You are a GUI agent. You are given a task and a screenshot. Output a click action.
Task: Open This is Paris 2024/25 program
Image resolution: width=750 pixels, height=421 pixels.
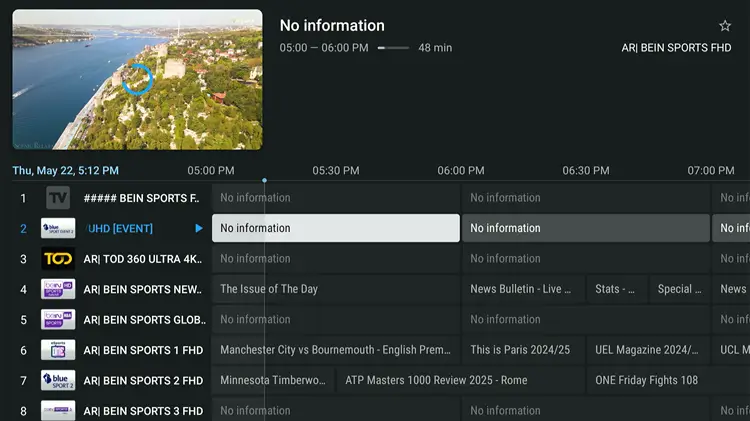[523, 350]
